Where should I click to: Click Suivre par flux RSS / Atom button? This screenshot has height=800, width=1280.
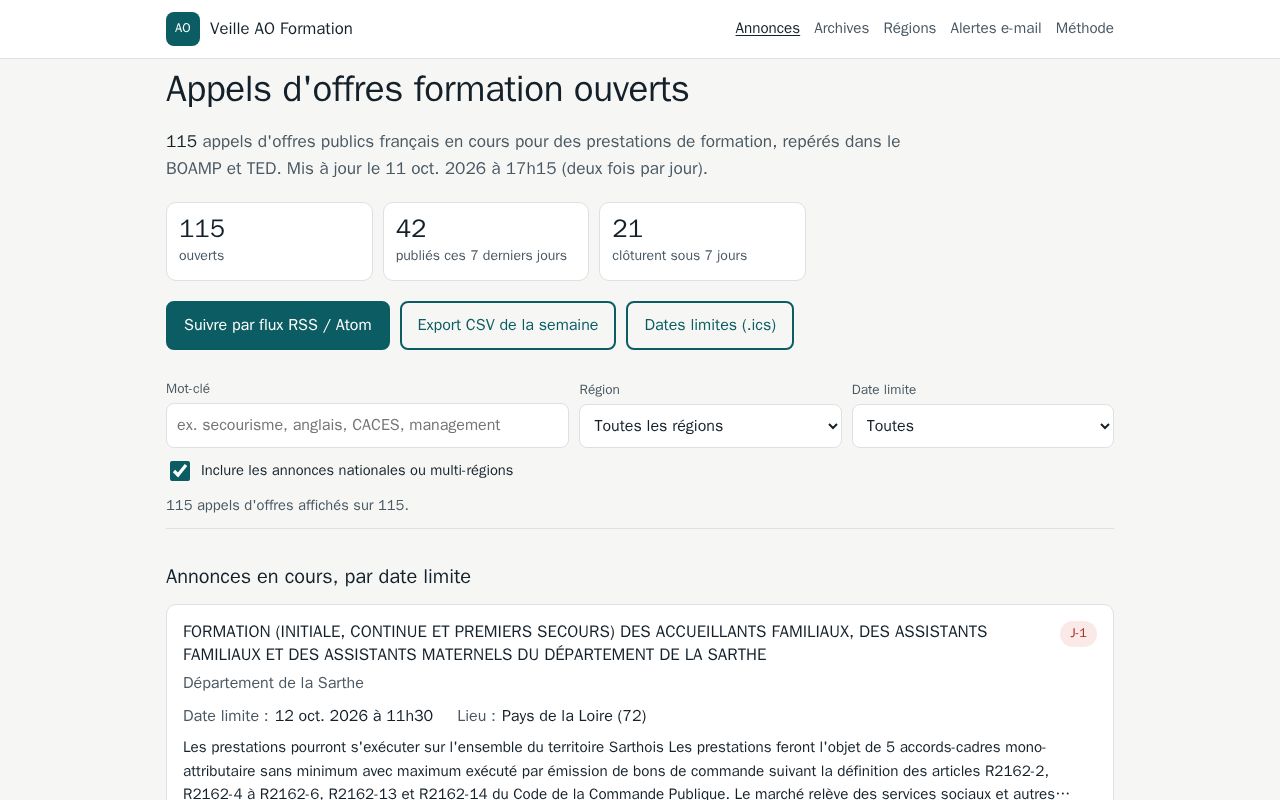coord(278,325)
